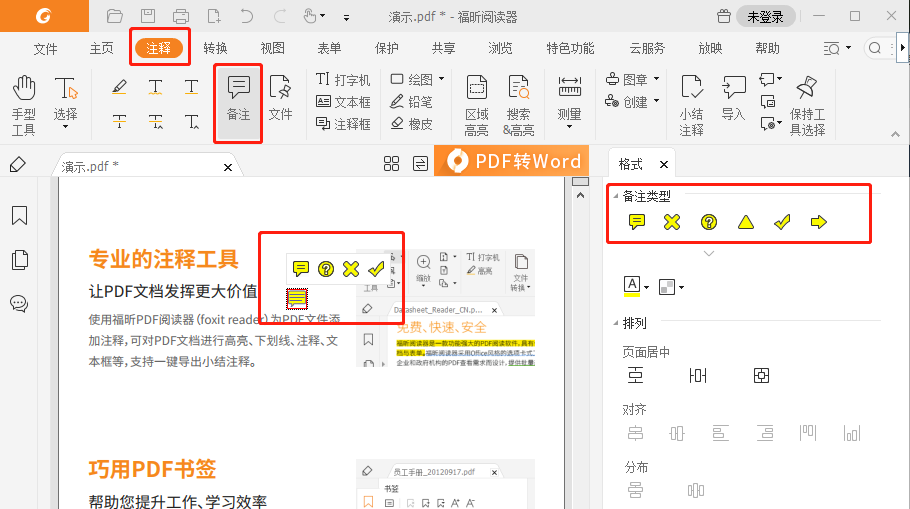Toggle 保持工具选择 keep tool selected
This screenshot has height=509, width=910.
point(807,103)
